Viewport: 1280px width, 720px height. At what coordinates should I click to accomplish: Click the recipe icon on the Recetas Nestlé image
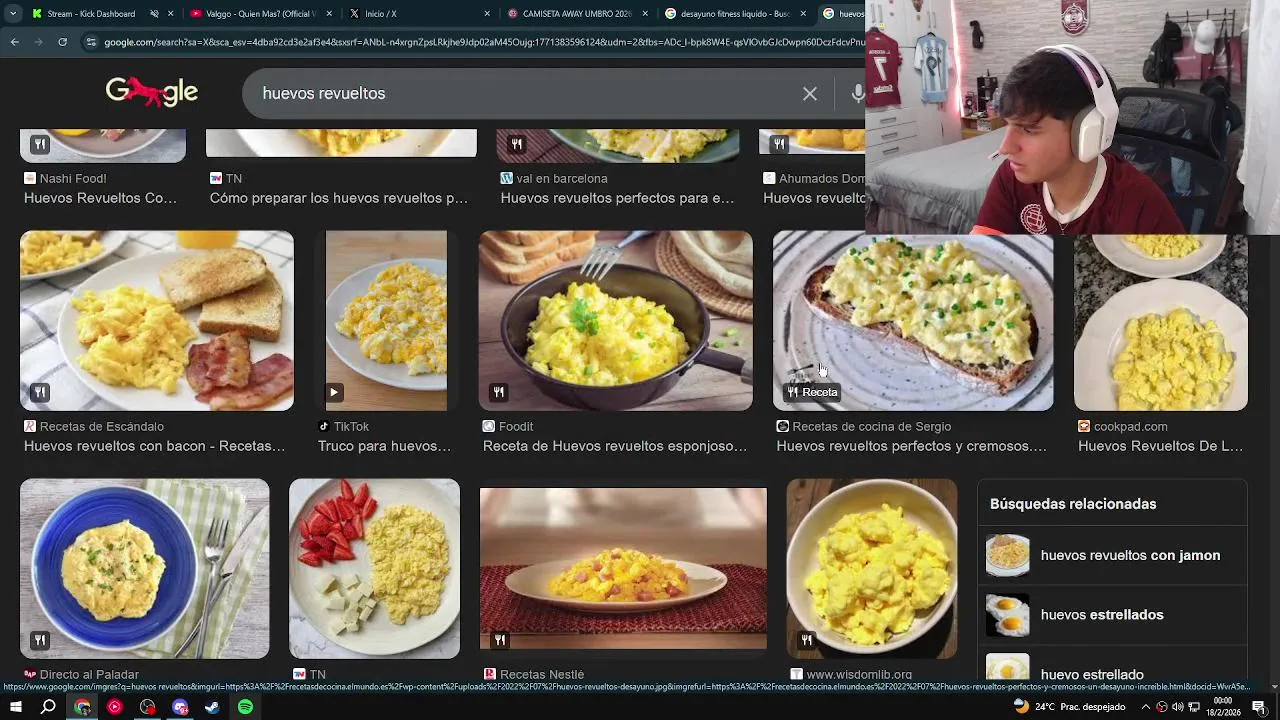click(x=500, y=640)
